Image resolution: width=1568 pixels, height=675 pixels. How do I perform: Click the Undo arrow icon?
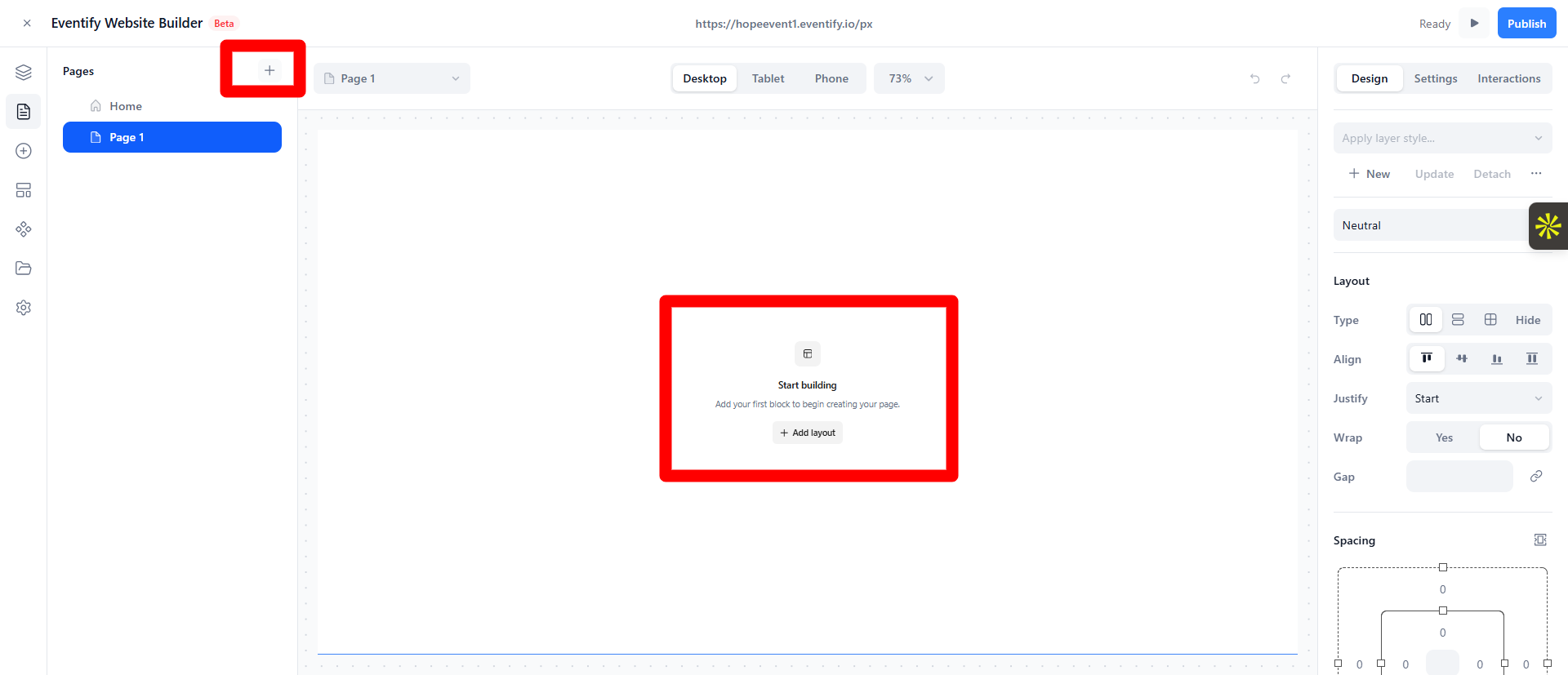point(1255,78)
